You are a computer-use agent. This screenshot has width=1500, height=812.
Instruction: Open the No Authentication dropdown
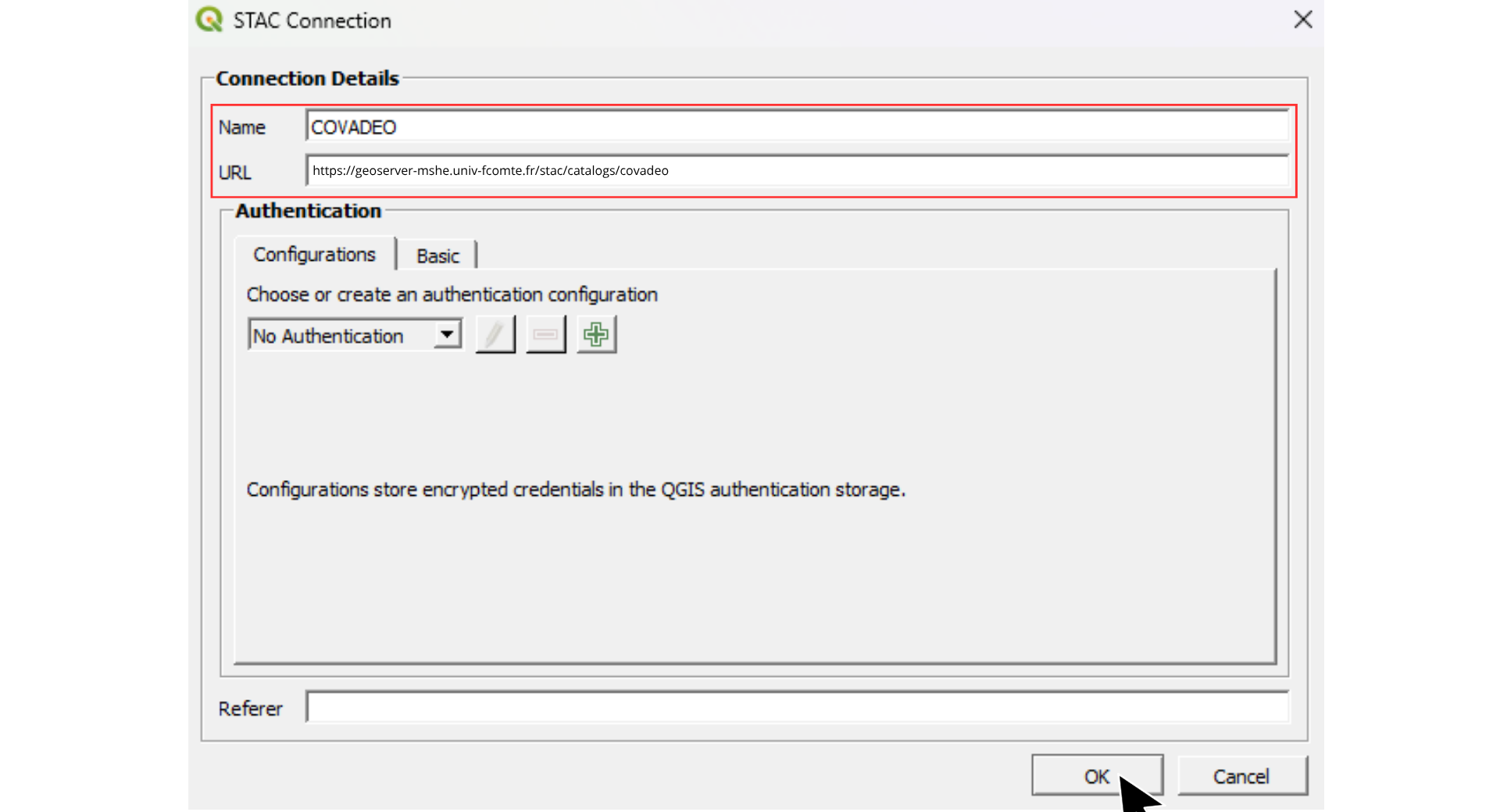(355, 336)
